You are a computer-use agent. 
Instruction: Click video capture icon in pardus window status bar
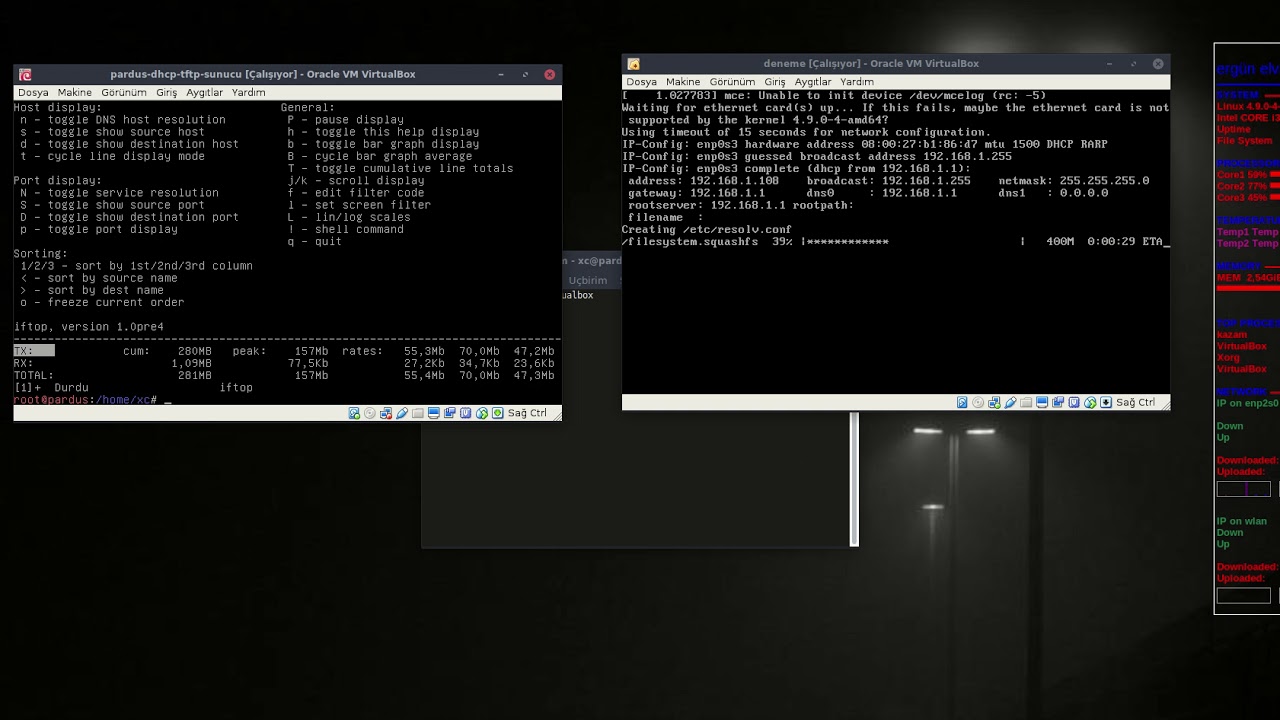(x=450, y=413)
